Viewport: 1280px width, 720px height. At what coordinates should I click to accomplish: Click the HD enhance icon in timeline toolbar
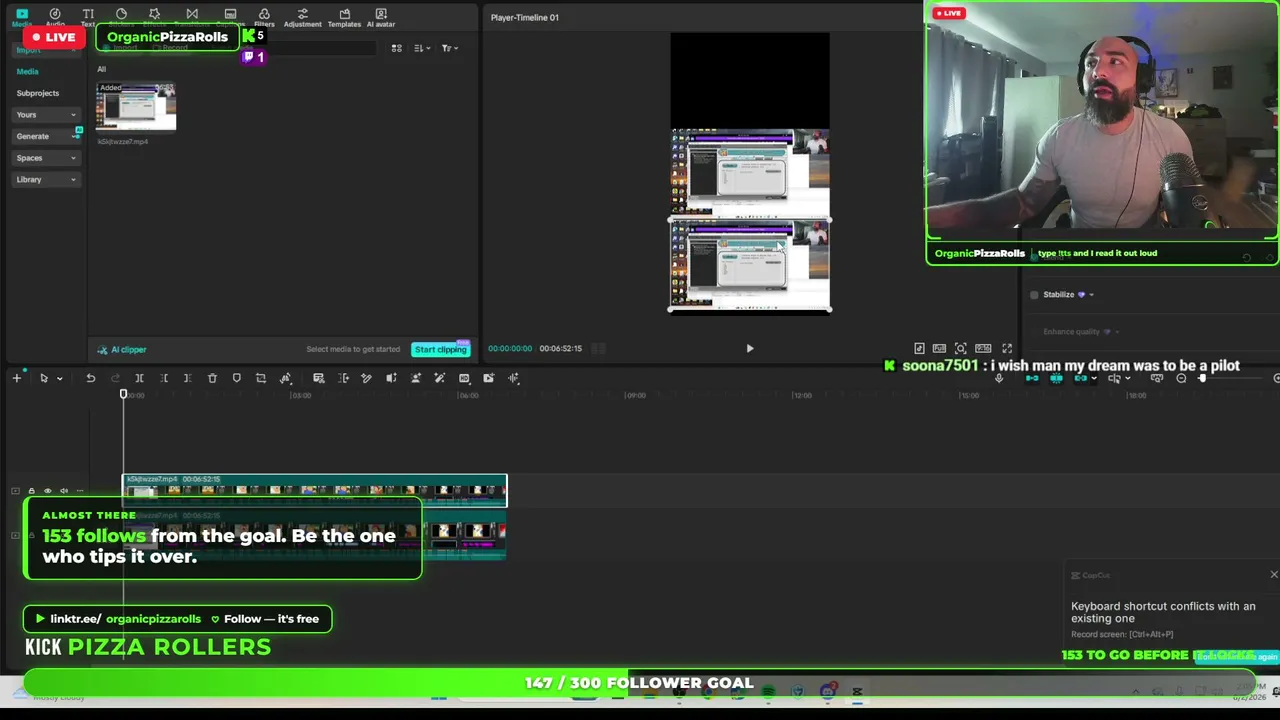click(464, 378)
